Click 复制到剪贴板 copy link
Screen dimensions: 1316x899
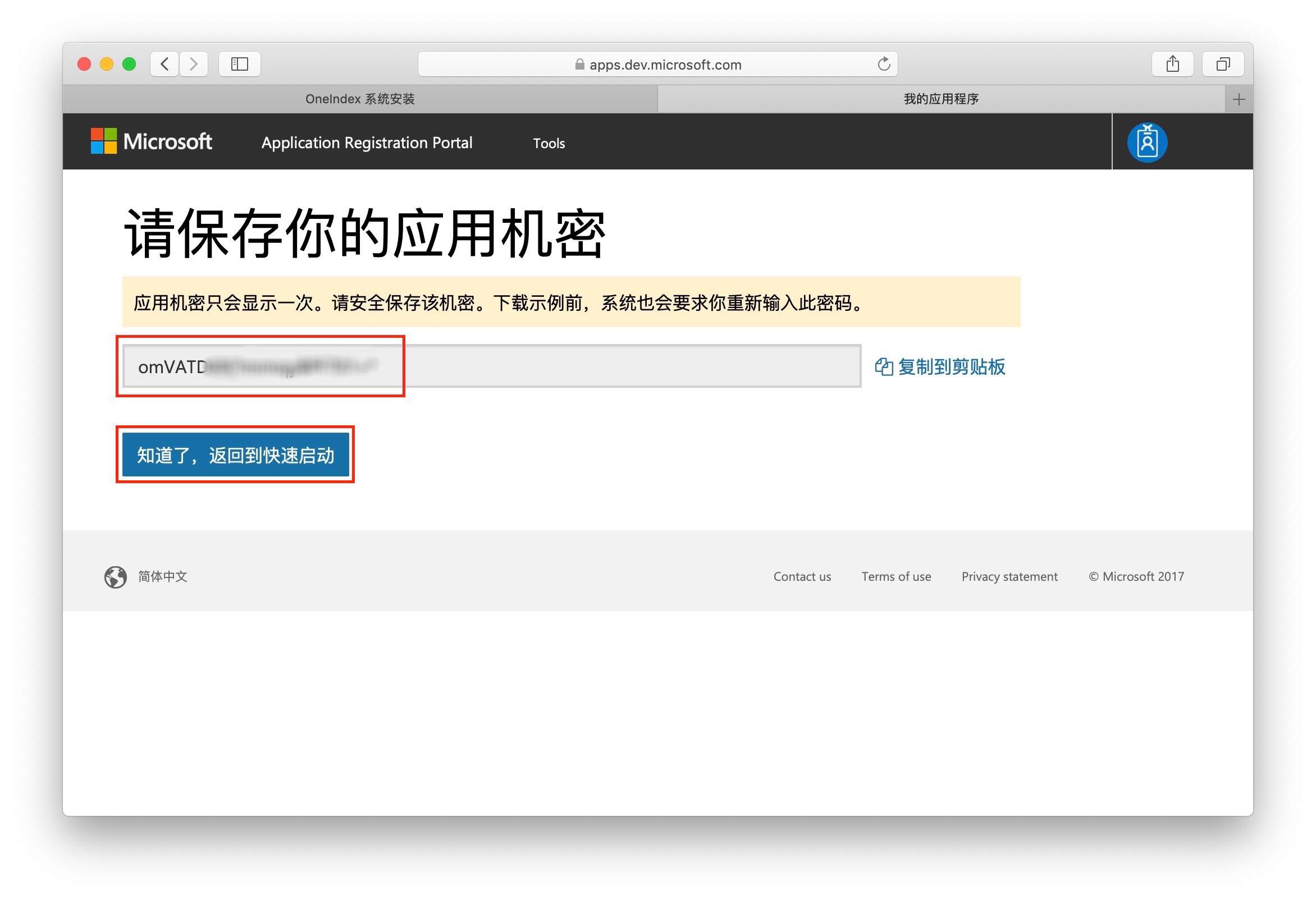tap(940, 367)
